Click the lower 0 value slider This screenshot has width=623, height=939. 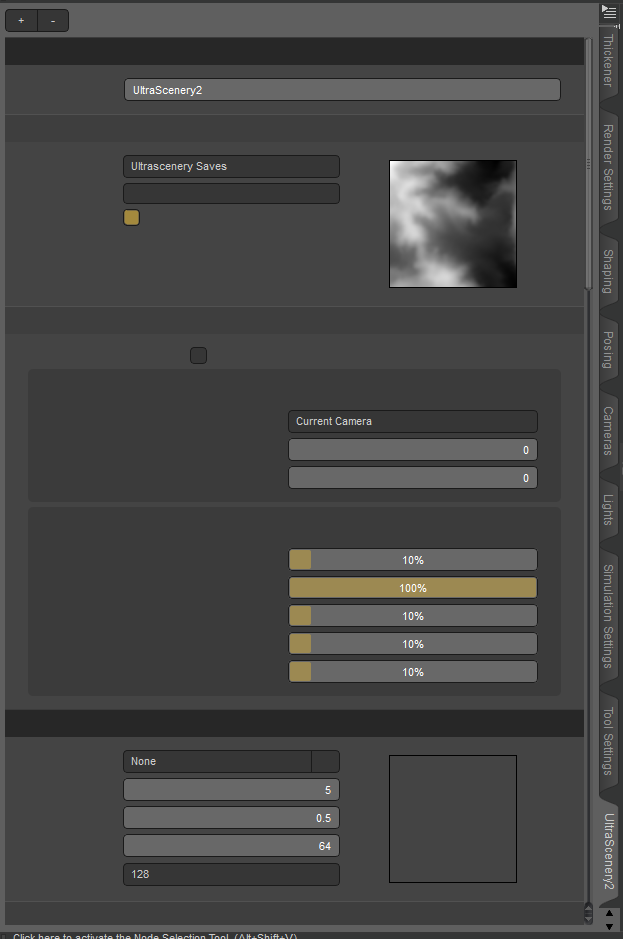pyautogui.click(x=413, y=478)
